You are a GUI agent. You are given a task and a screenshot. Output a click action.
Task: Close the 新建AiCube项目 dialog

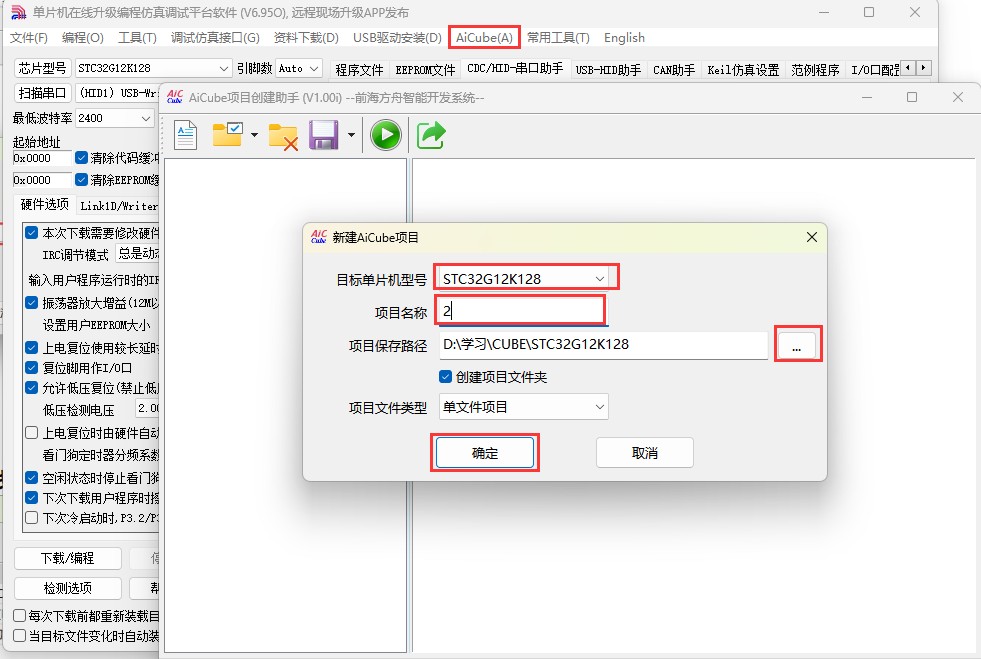(x=811, y=237)
